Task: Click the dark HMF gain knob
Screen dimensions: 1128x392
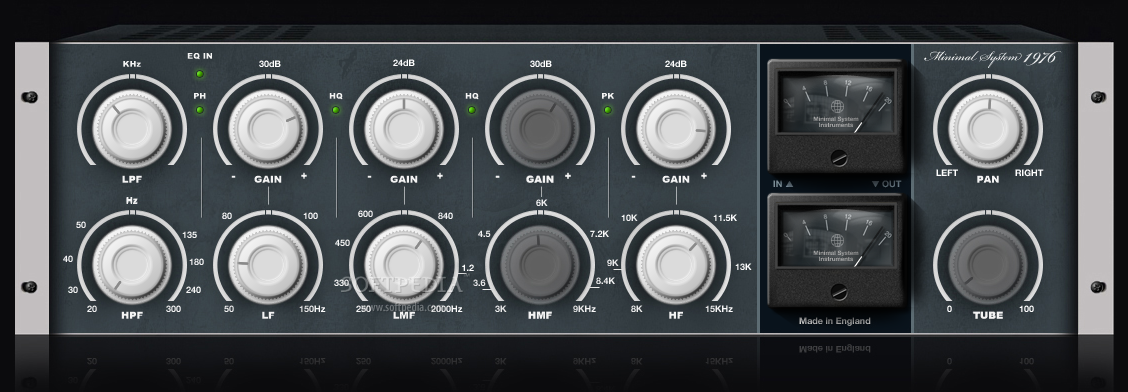Action: [540, 129]
